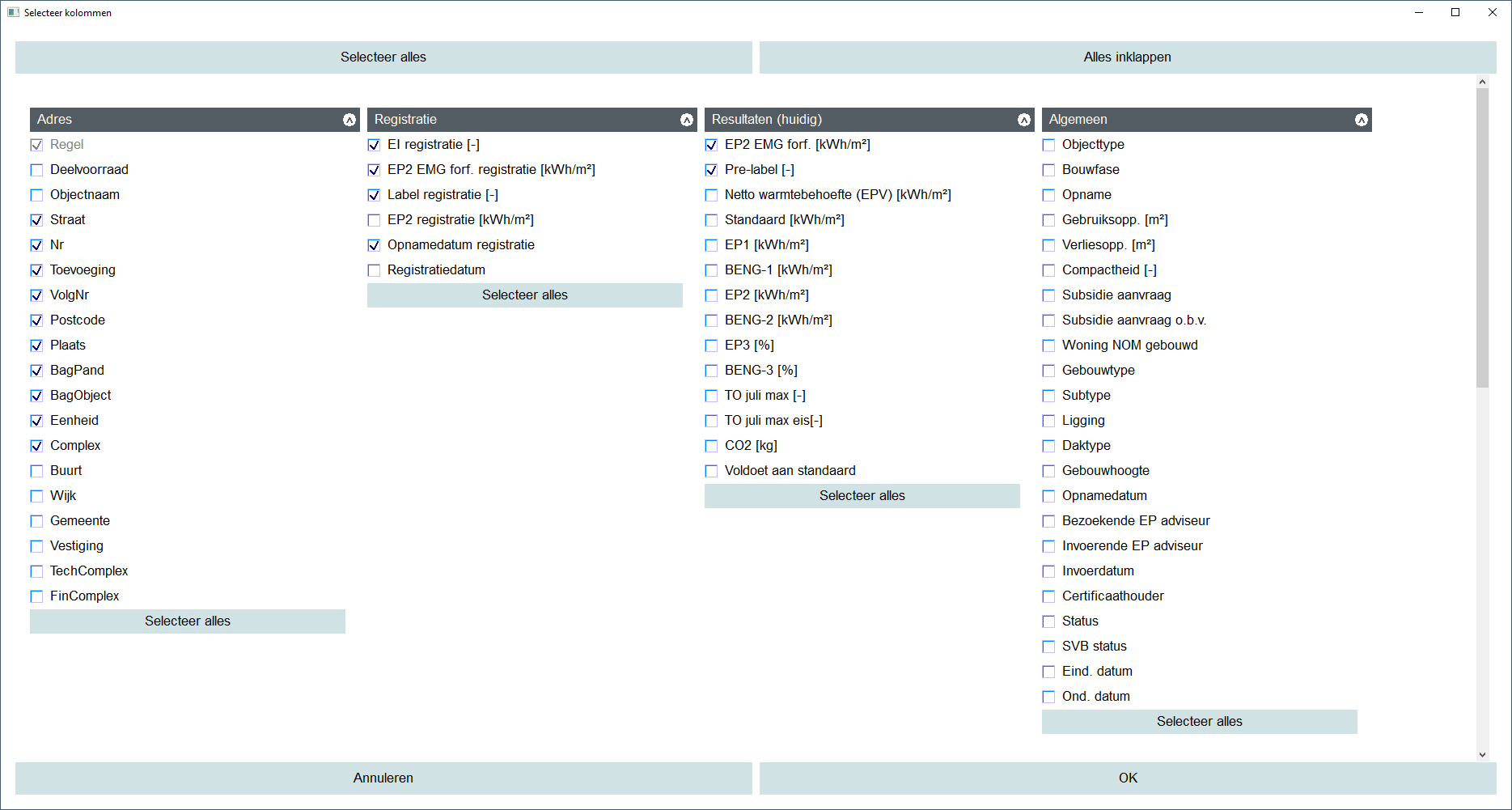The width and height of the screenshot is (1512, 810).
Task: Confirm with the OK button
Action: click(1128, 778)
